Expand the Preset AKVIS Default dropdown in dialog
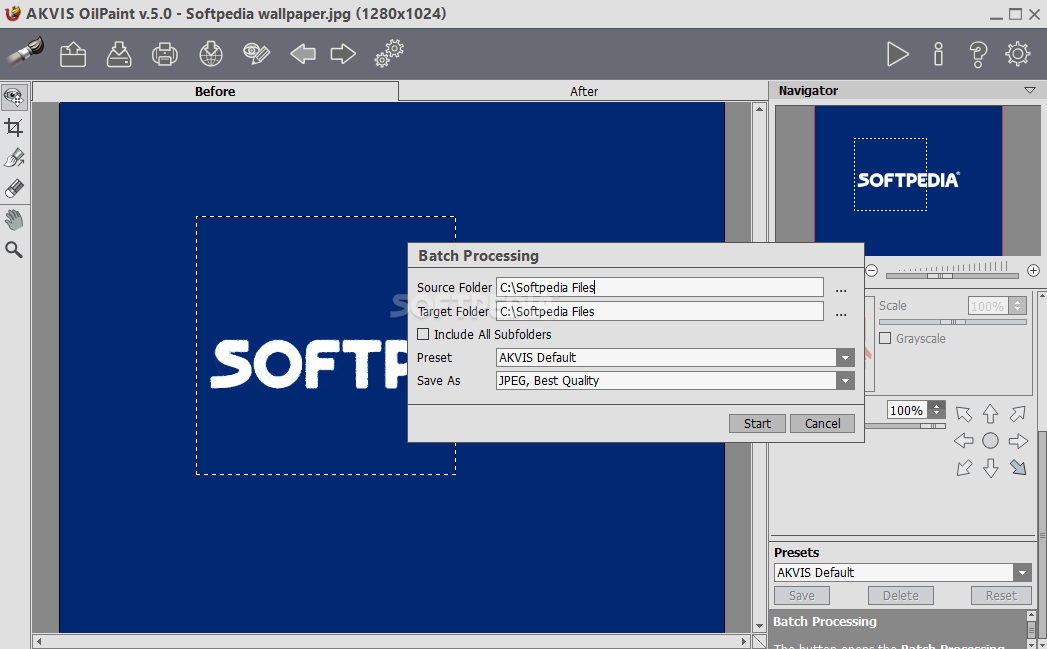Screen dimensions: 1047x649 click(x=845, y=358)
